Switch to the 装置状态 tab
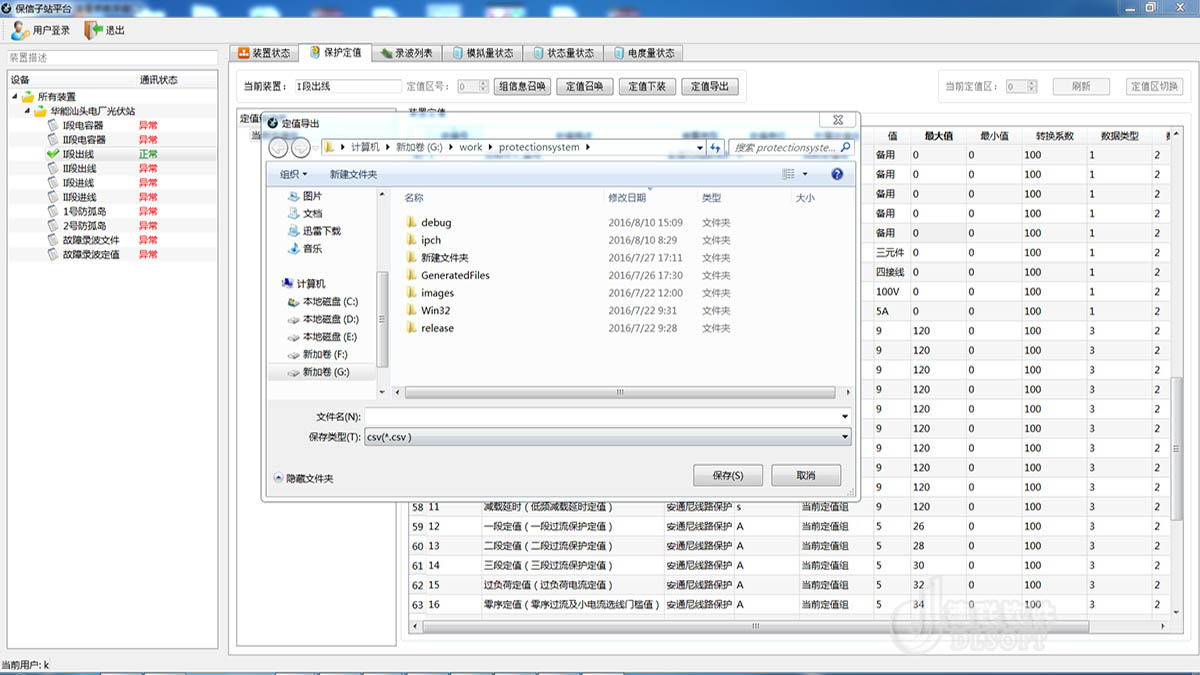Viewport: 1200px width, 675px height. pos(264,52)
